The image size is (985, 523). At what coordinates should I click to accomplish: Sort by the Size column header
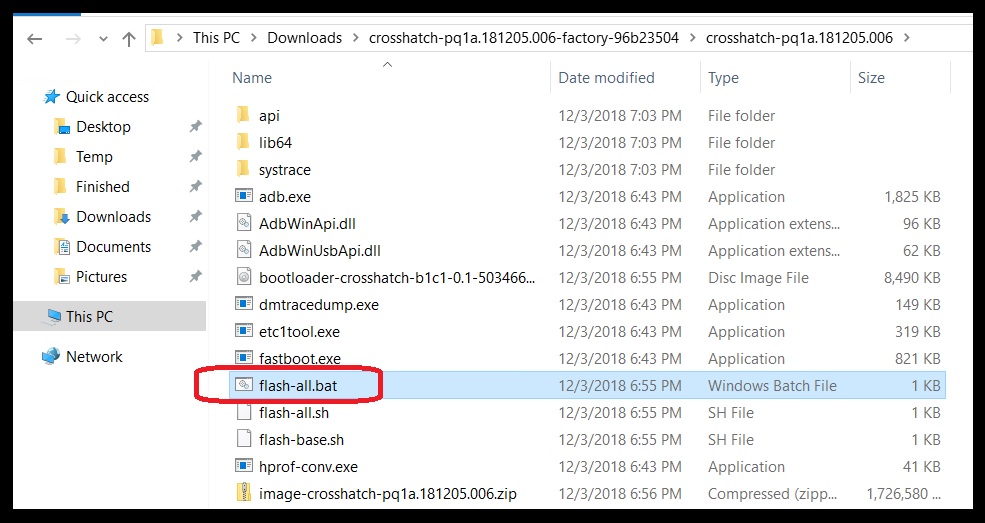871,78
